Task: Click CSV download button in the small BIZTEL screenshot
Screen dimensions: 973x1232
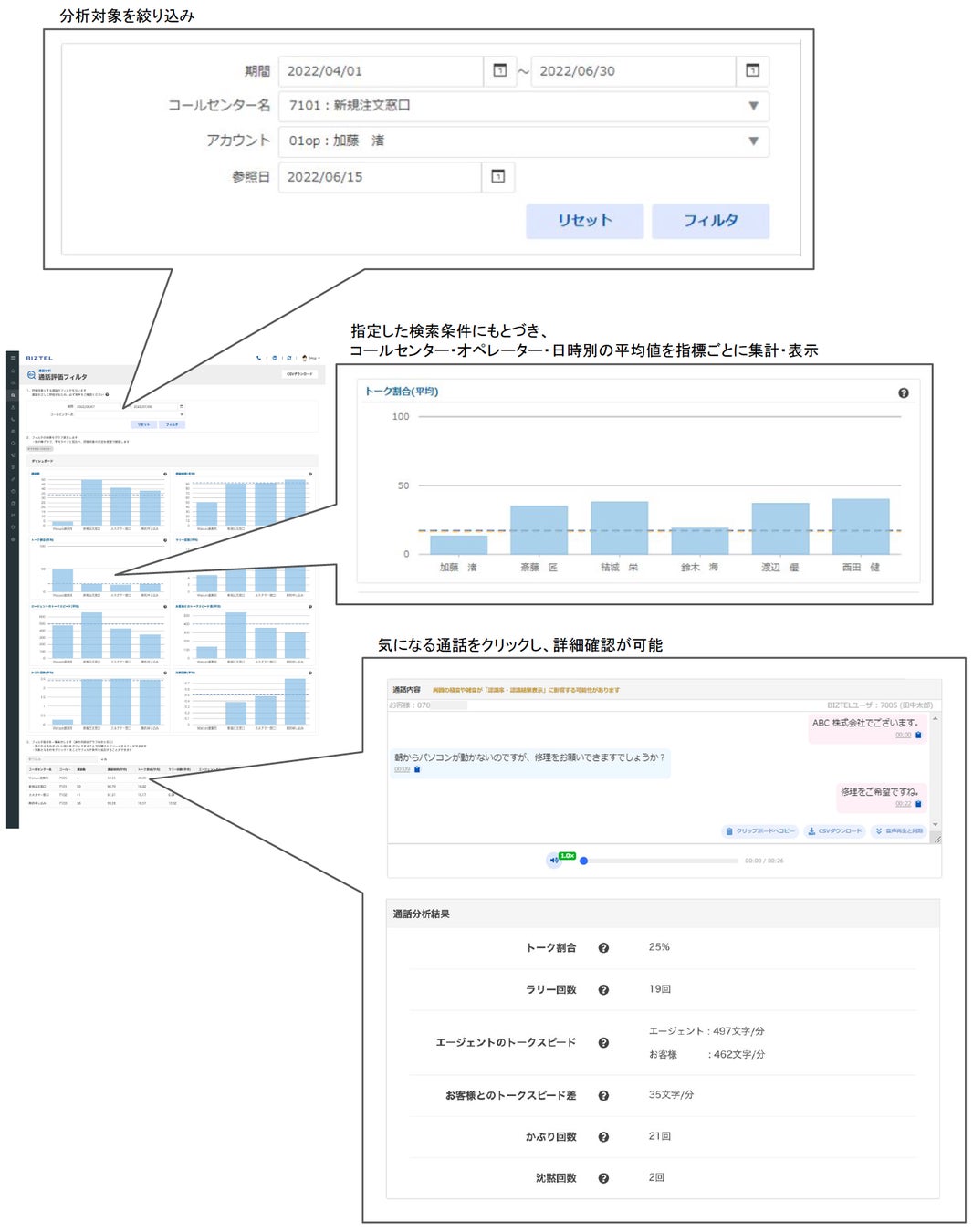Action: tap(299, 374)
